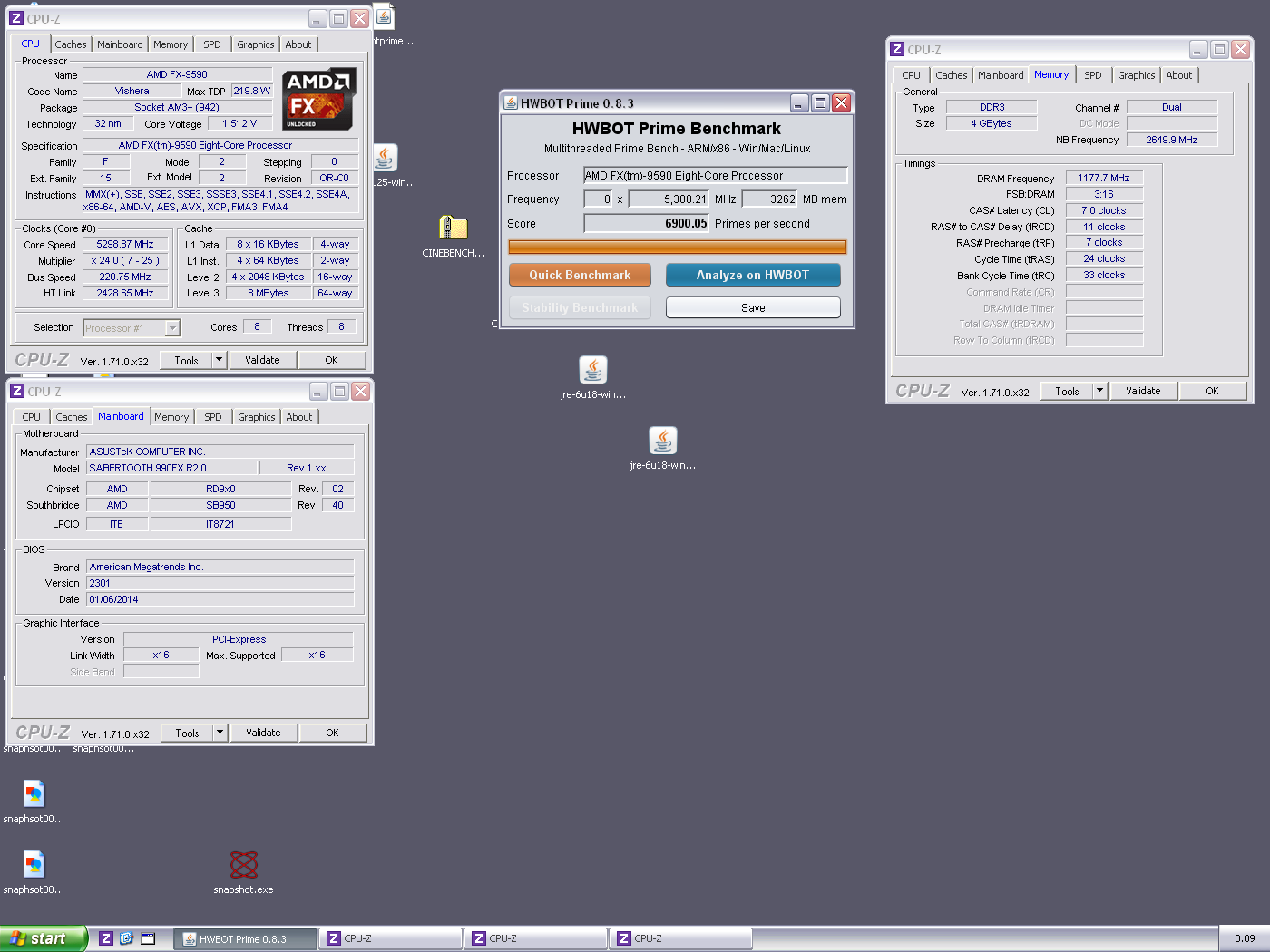Click the LPCIO chip value IT8721
This screenshot has width=1270, height=952.
click(220, 524)
